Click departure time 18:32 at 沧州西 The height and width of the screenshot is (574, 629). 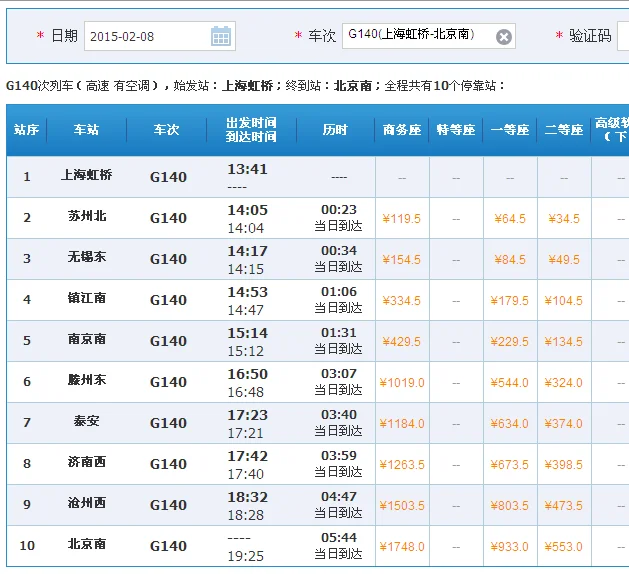(248, 497)
